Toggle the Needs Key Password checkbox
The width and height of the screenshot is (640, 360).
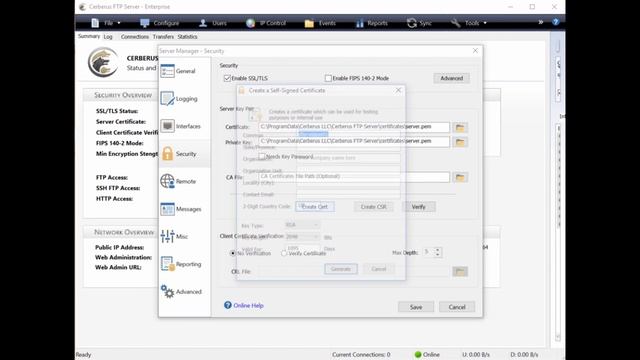262,156
